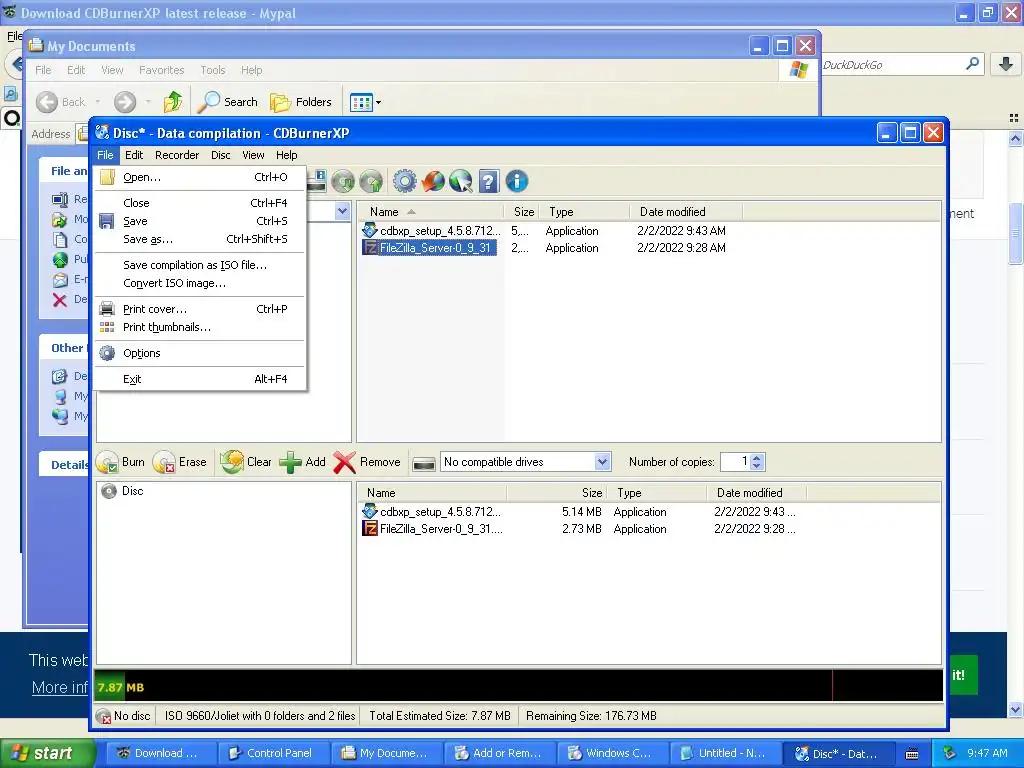Viewport: 1024px width, 768px height.
Task: Open Options from the File menu
Action: (x=200, y=353)
